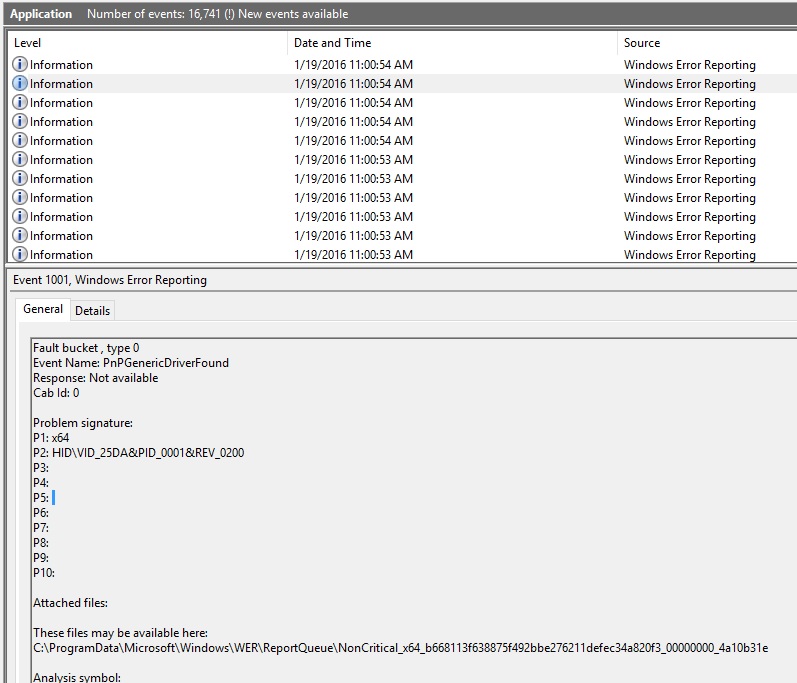This screenshot has height=683, width=797.
Task: Sort events by the Source column header
Action: coord(642,43)
